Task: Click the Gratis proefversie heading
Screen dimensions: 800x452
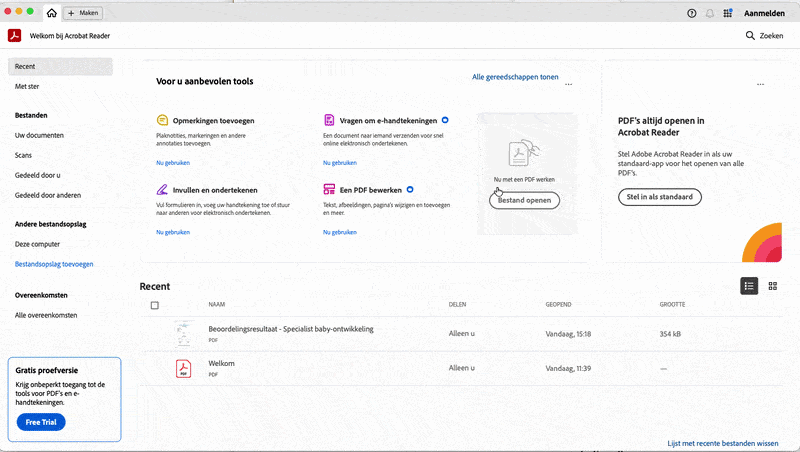Action: [x=46, y=370]
